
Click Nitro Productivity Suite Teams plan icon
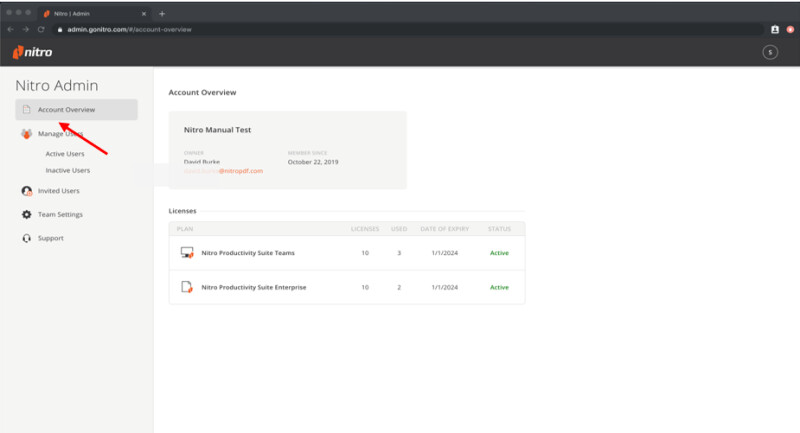tap(186, 253)
